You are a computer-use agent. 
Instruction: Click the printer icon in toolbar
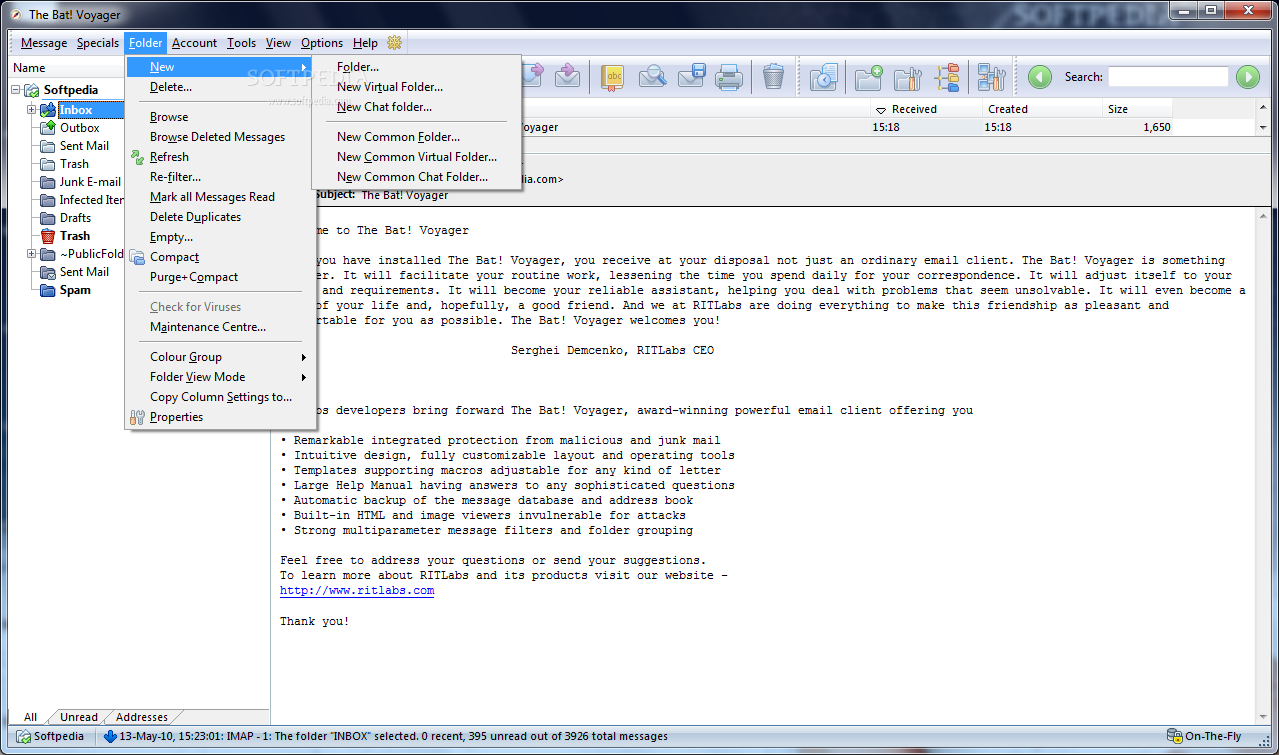tap(729, 76)
